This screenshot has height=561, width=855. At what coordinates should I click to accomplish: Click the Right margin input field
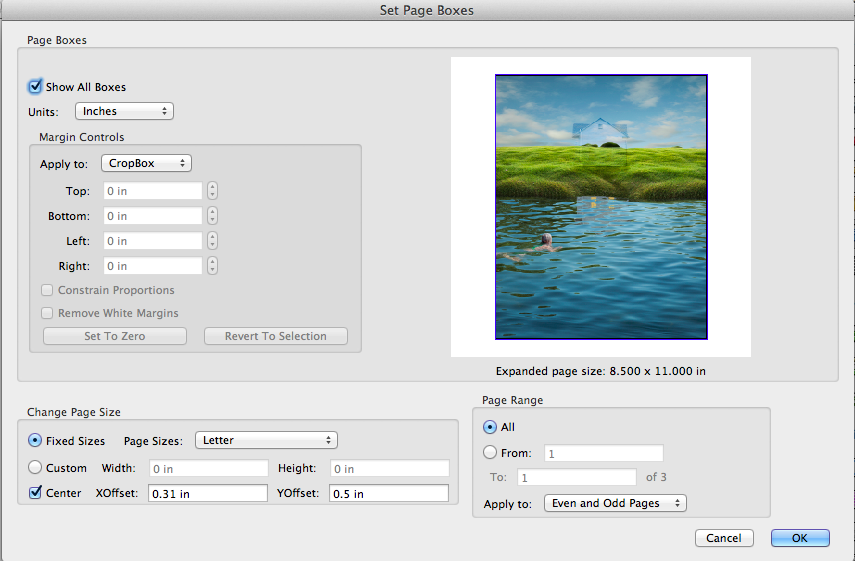pos(153,266)
